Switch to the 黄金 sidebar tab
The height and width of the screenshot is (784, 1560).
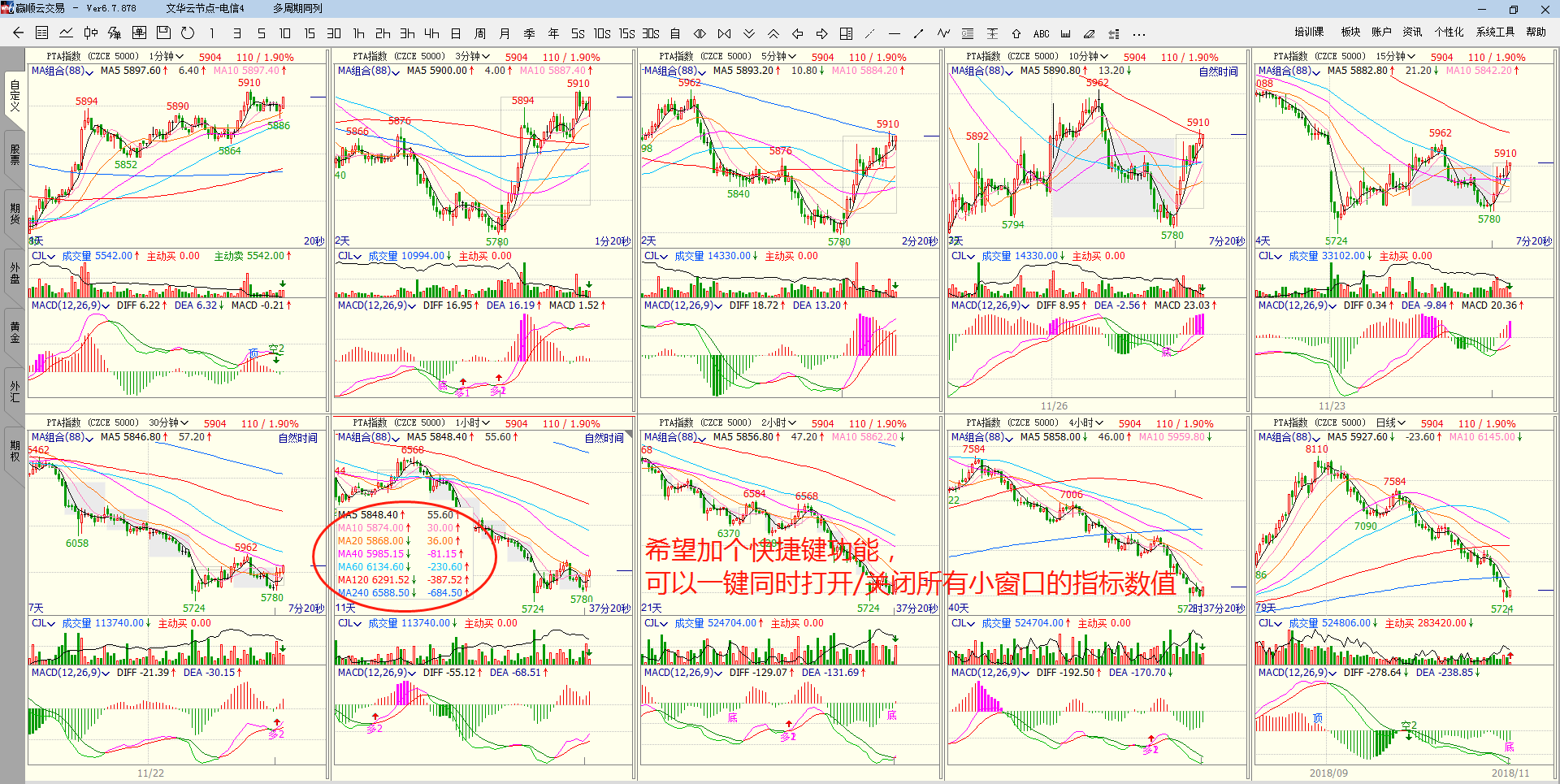(15, 332)
